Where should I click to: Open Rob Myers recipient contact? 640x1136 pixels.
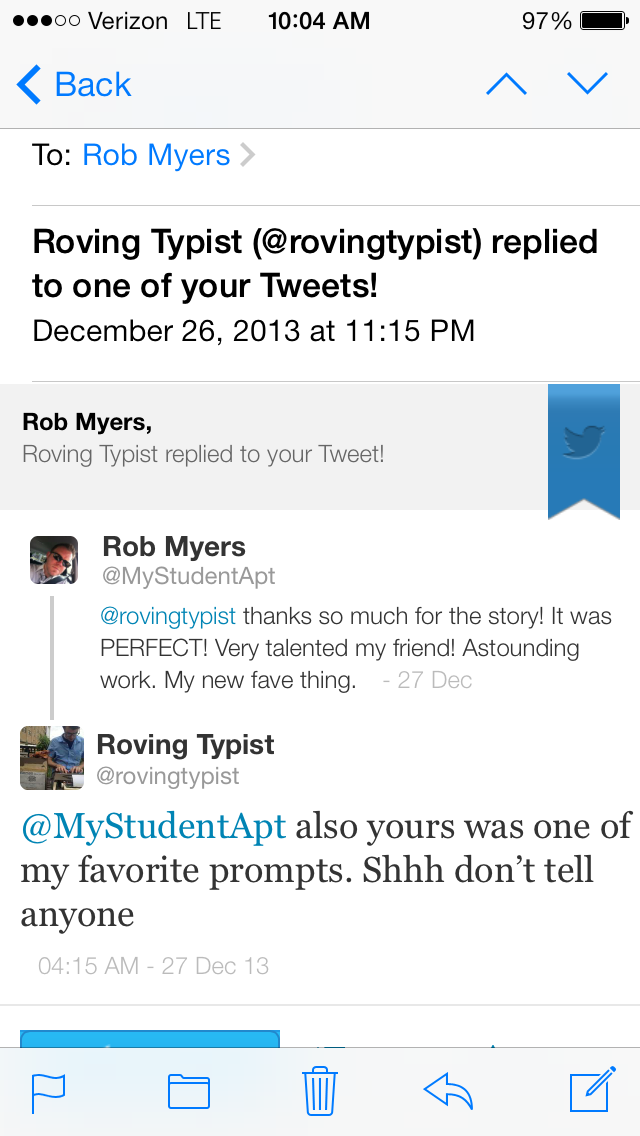[156, 156]
